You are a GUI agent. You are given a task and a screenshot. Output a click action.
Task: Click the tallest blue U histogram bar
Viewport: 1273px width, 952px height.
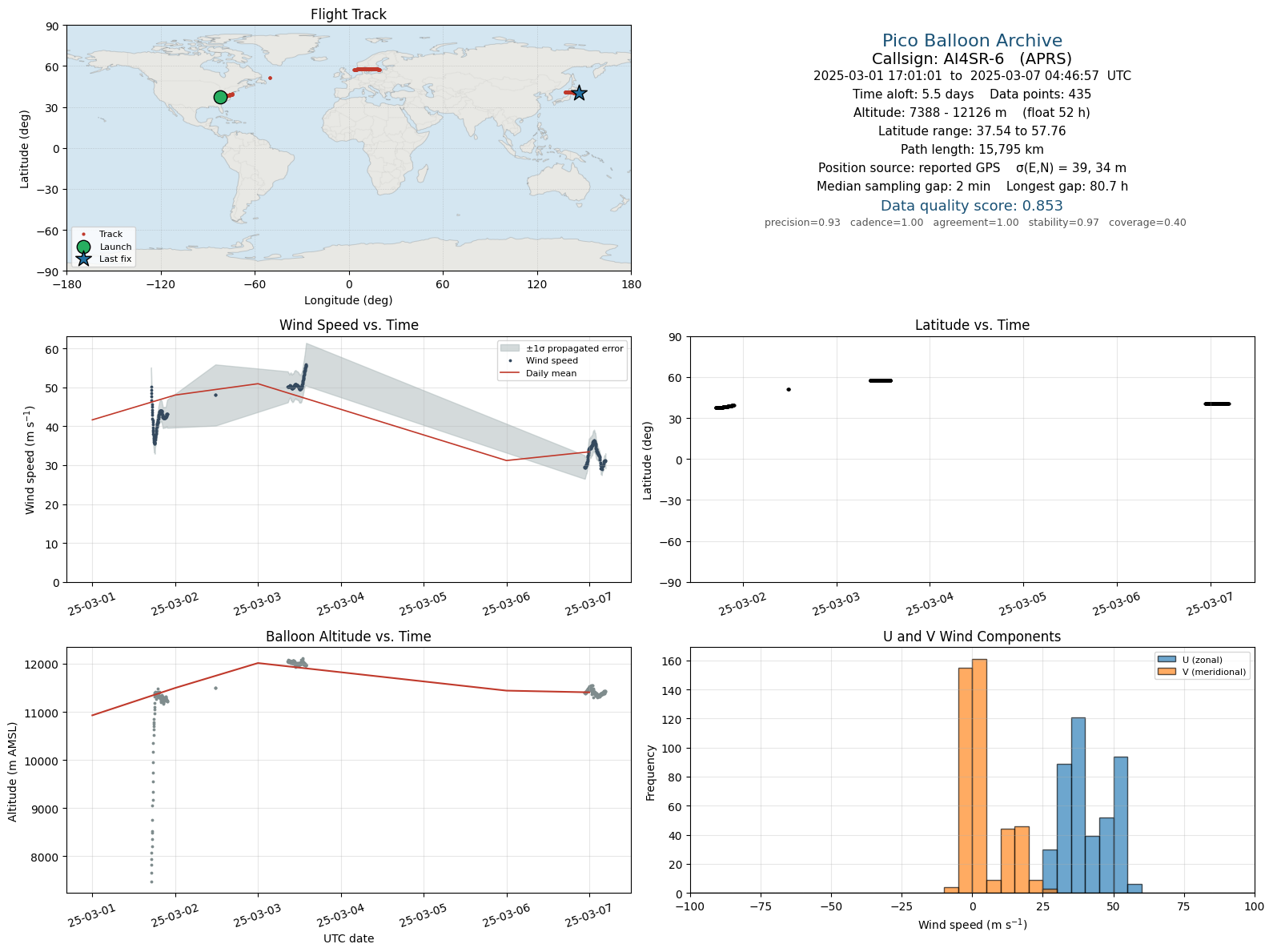click(x=1078, y=805)
